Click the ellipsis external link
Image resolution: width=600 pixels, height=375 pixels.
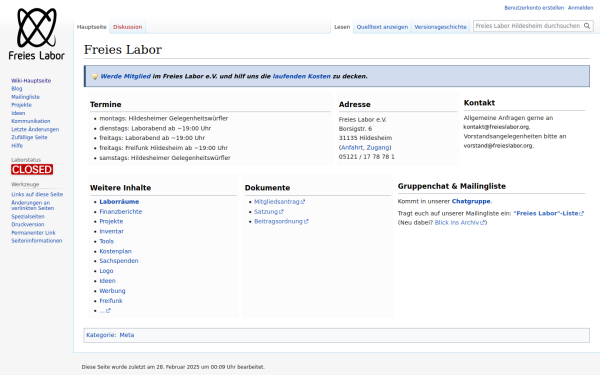click(x=105, y=311)
